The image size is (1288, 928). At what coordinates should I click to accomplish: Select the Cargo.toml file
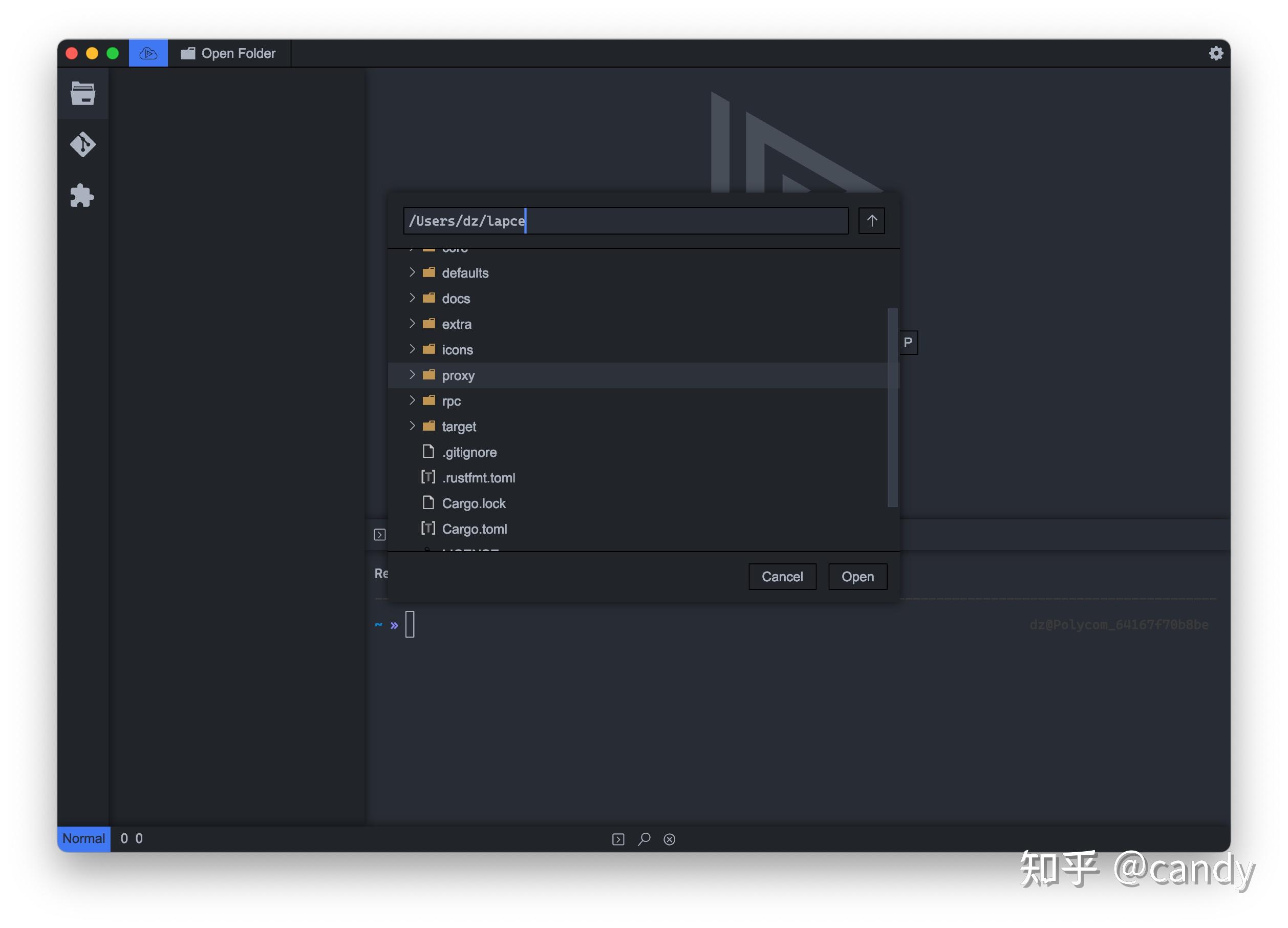point(474,529)
